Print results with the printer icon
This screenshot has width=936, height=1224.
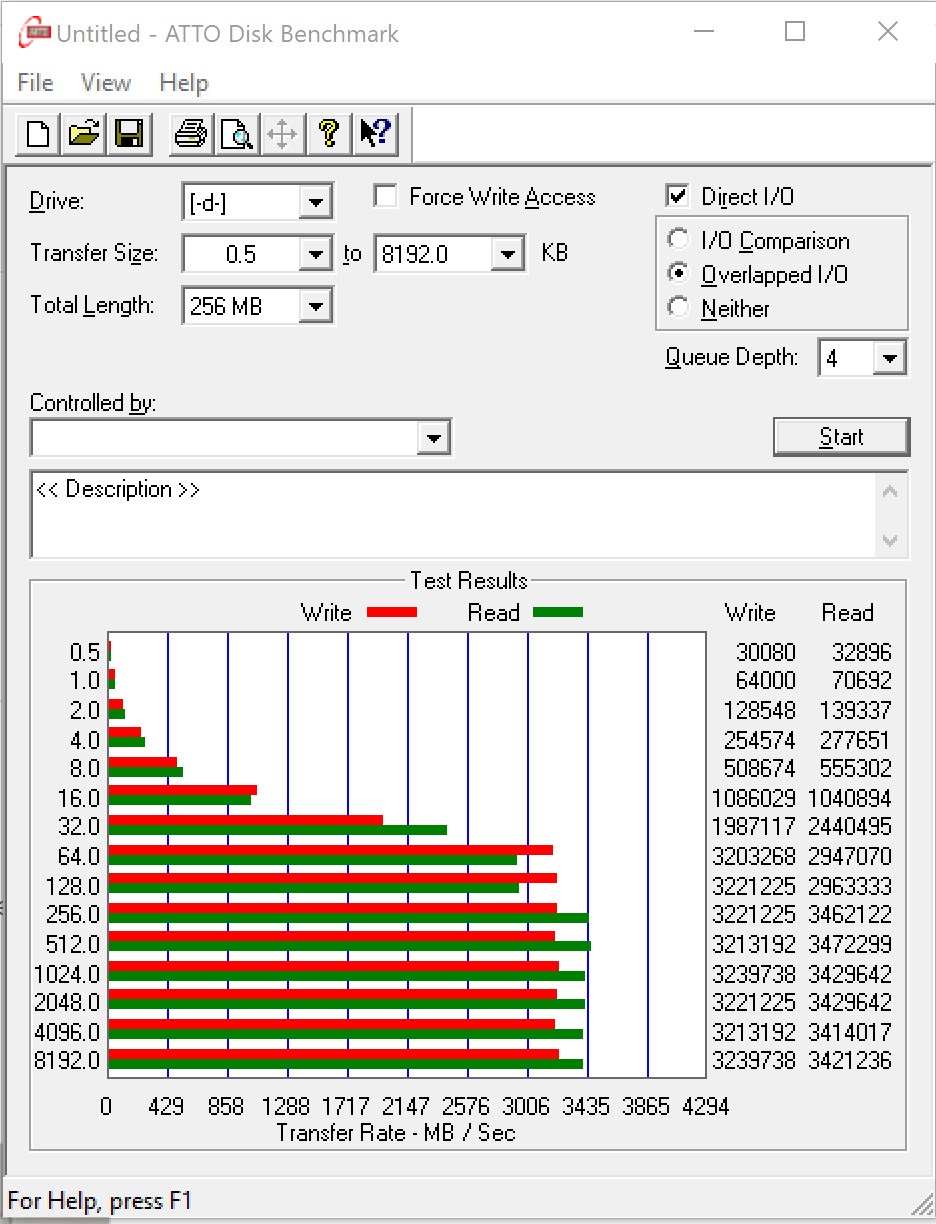[190, 133]
